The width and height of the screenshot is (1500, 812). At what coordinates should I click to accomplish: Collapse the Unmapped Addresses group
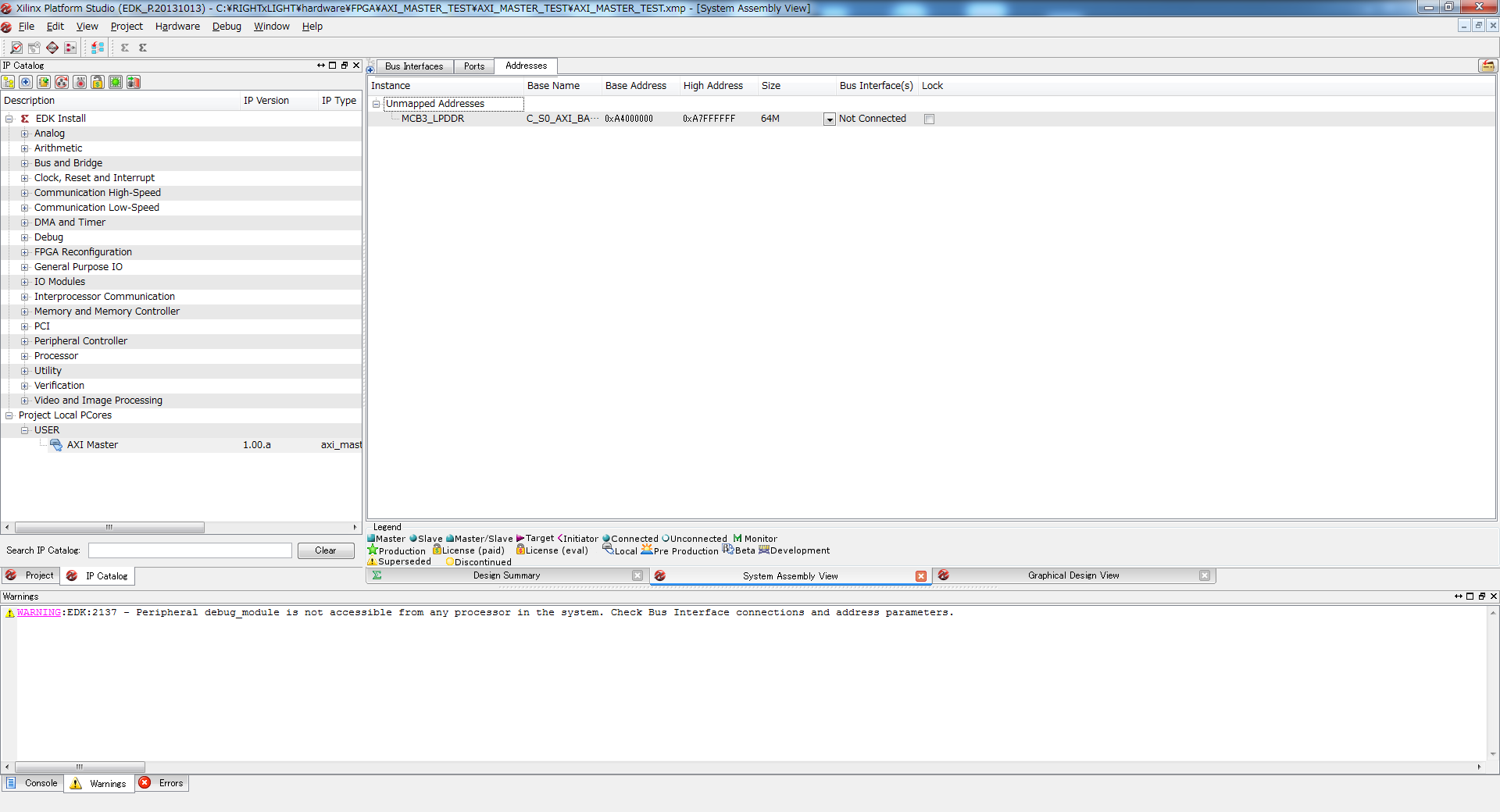pos(376,104)
